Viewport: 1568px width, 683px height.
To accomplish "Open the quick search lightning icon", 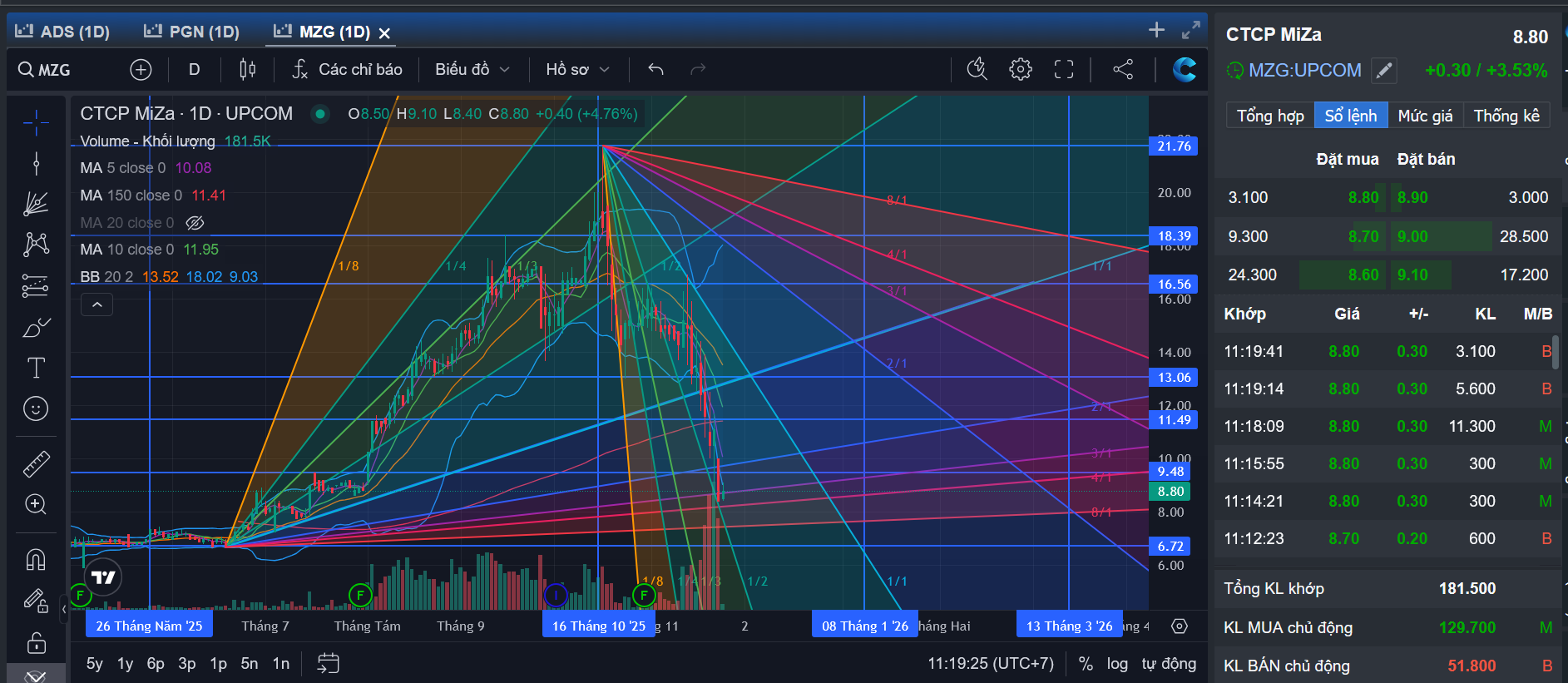I will click(x=977, y=70).
